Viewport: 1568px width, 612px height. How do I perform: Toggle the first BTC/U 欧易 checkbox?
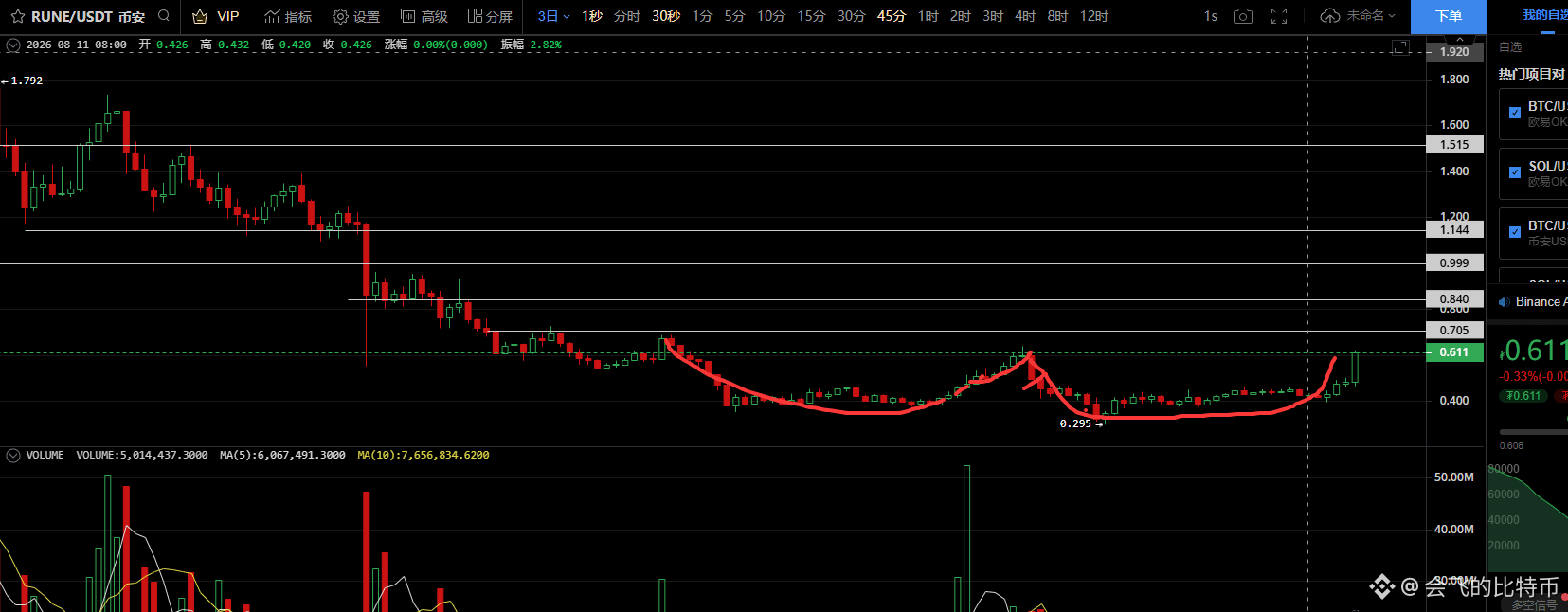point(1515,113)
